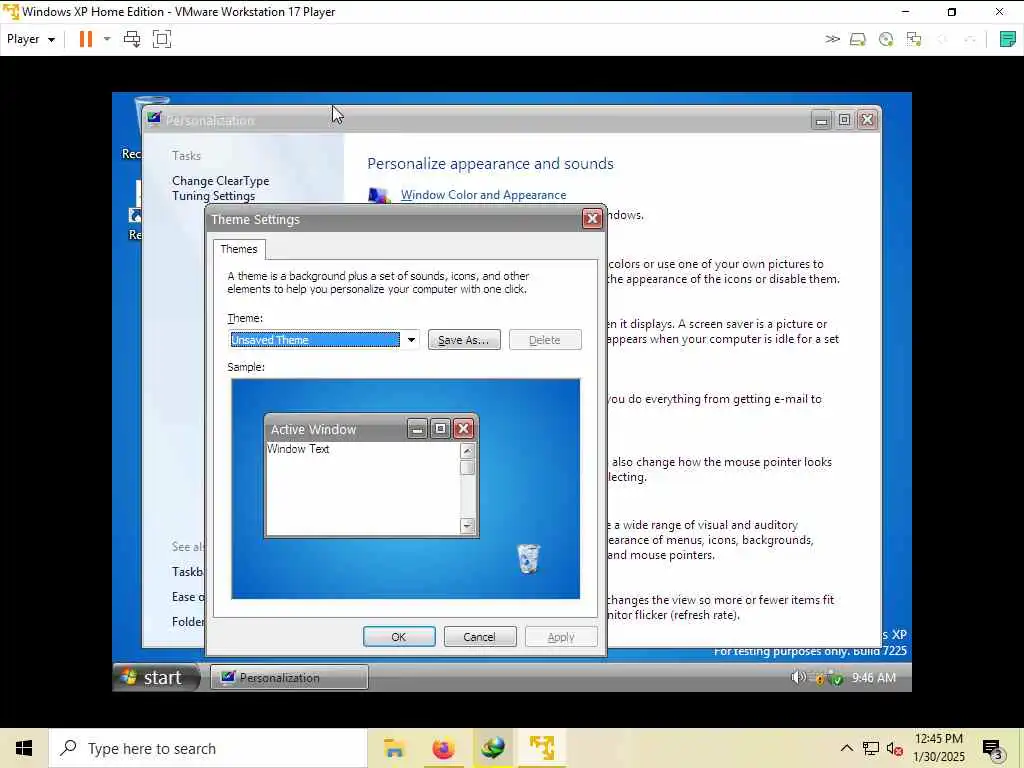Click the Window Color and Appearance icon
This screenshot has width=1024, height=768.
(379, 195)
